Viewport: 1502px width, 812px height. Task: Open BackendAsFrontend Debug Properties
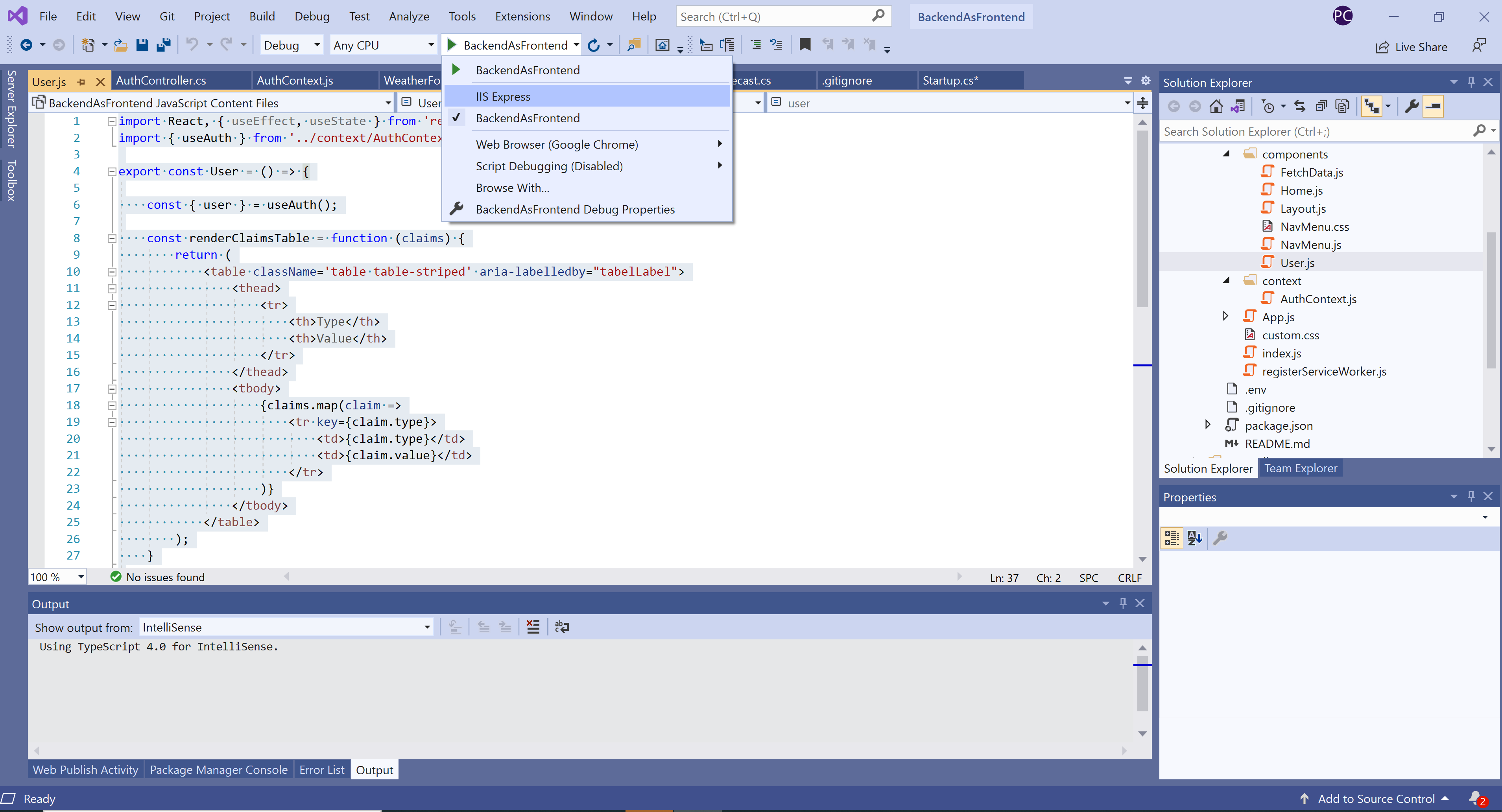575,209
